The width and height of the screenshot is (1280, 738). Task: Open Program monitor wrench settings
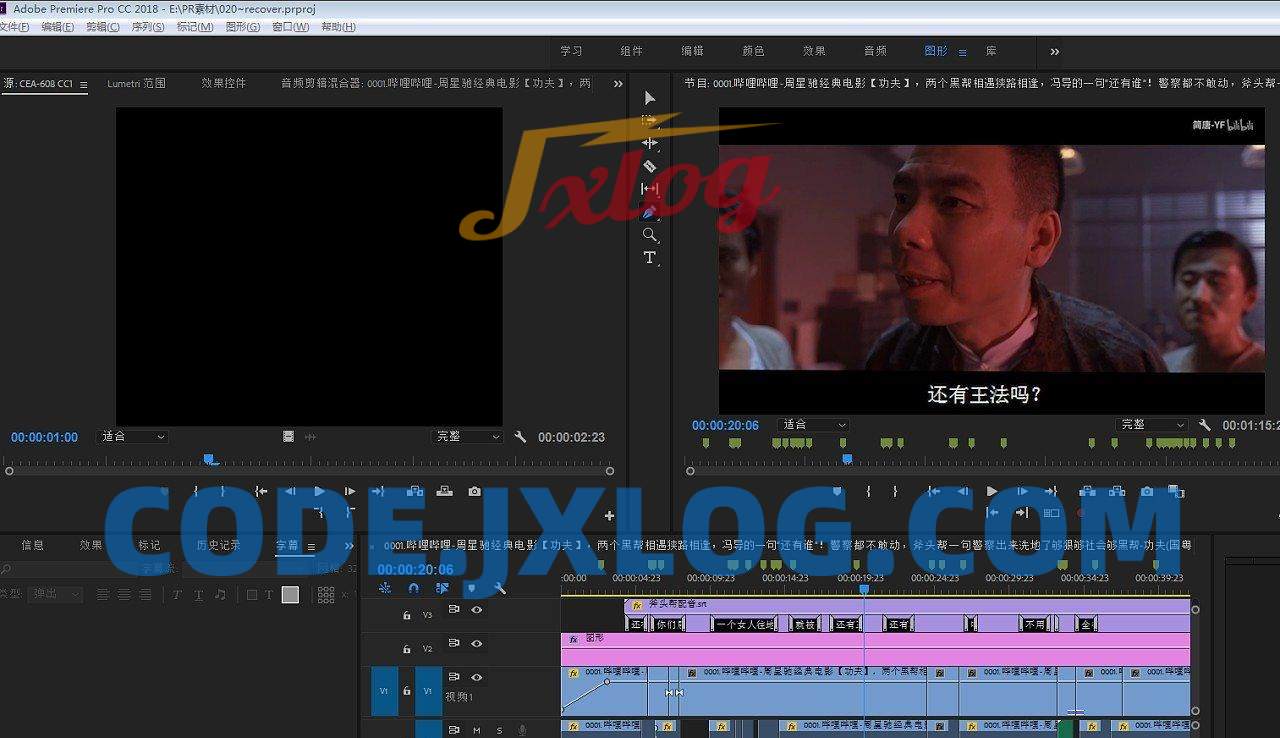[1205, 425]
